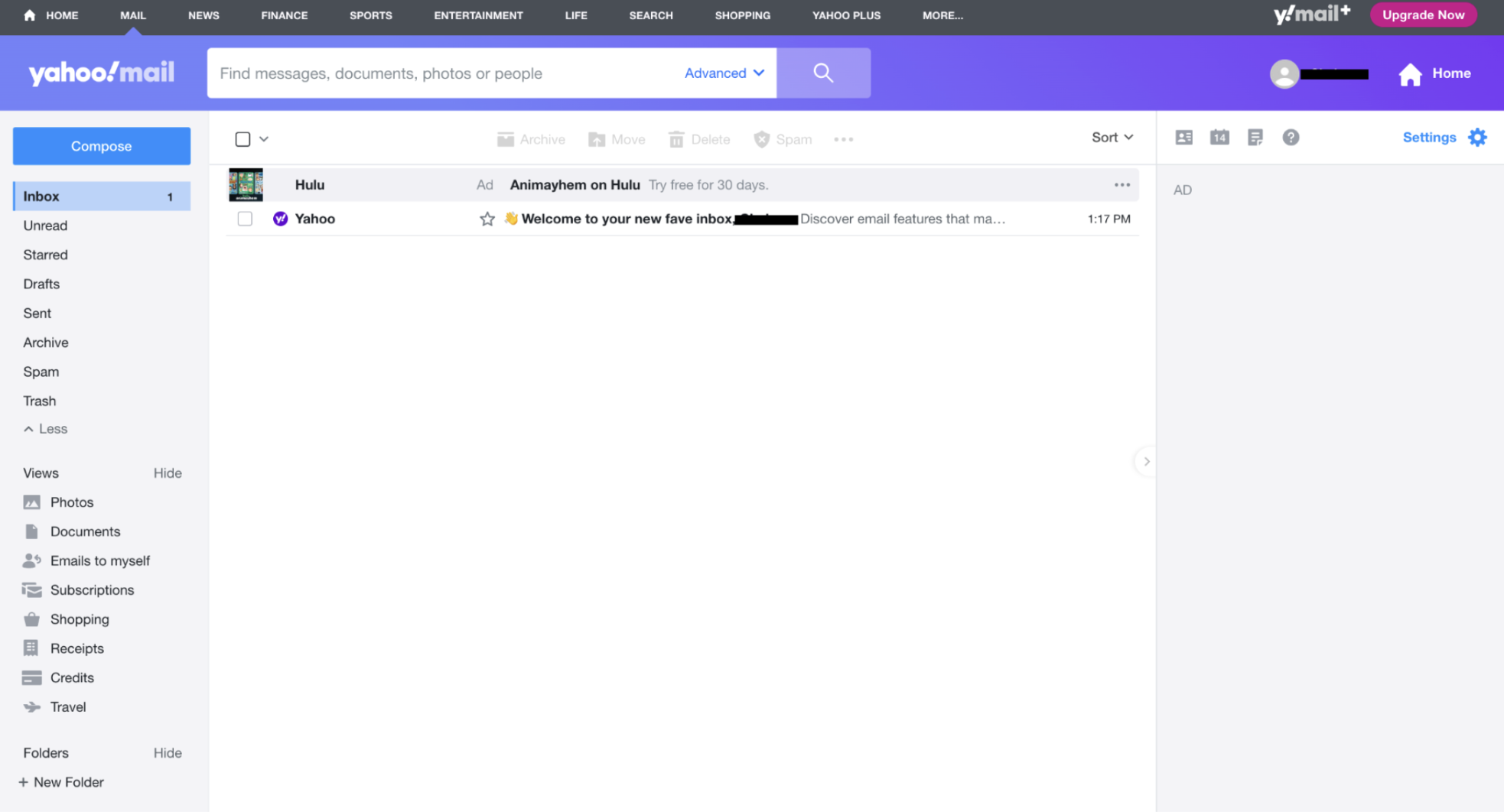Viewport: 1504px width, 812px height.
Task: Open the Calendar icon showing 14
Action: [x=1219, y=138]
